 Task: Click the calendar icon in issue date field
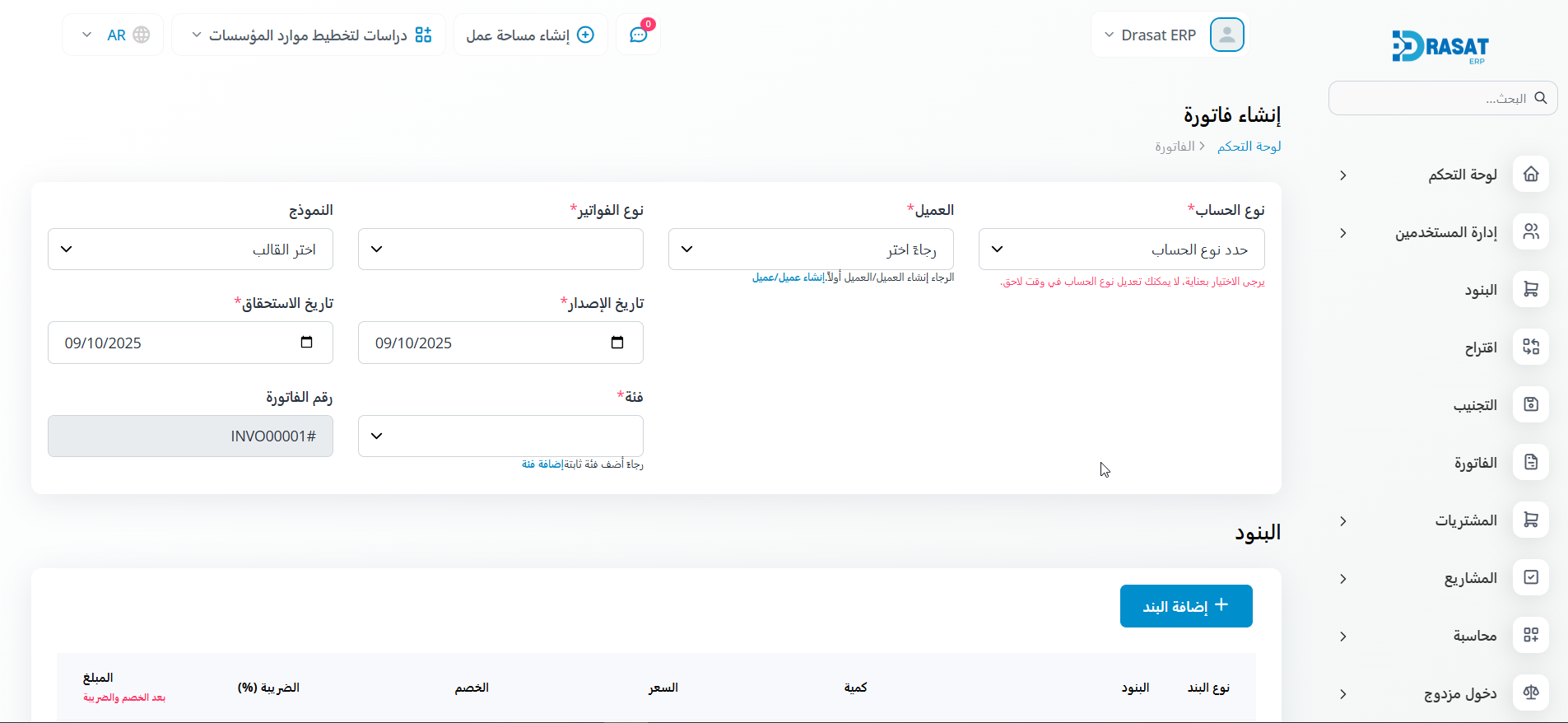[617, 343]
